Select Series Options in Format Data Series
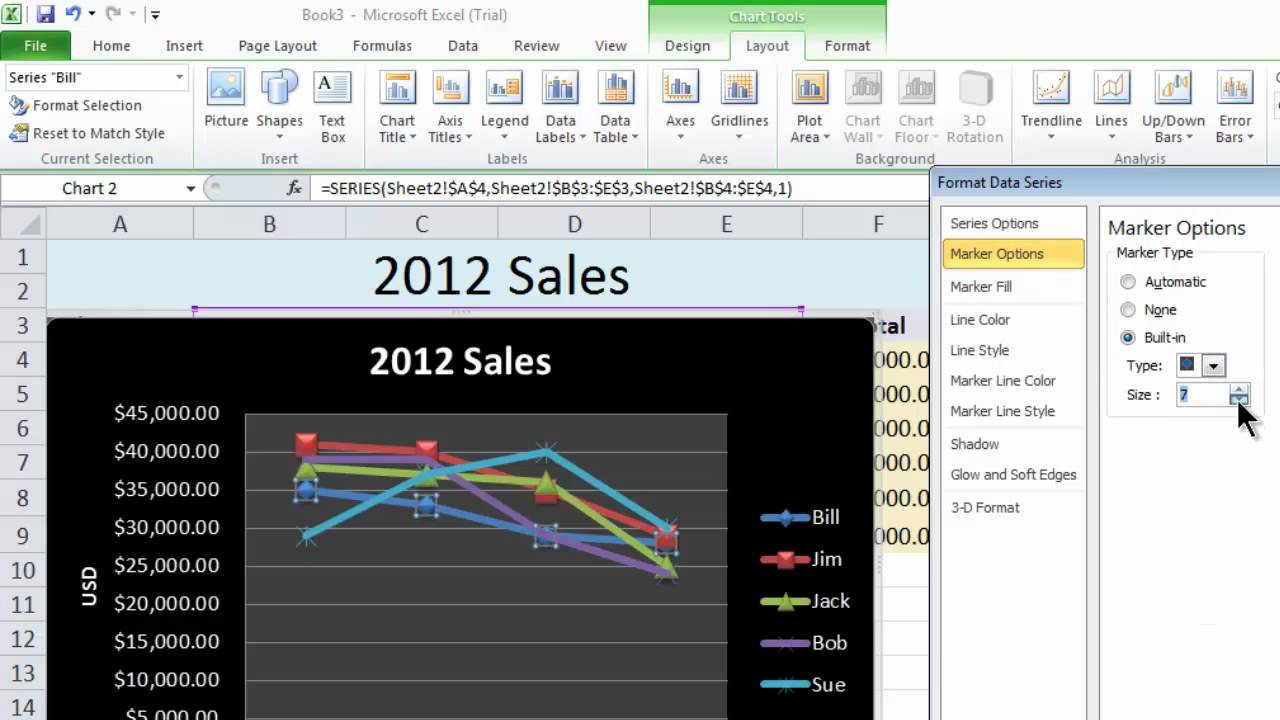The width and height of the screenshot is (1280, 720). 1013,224
